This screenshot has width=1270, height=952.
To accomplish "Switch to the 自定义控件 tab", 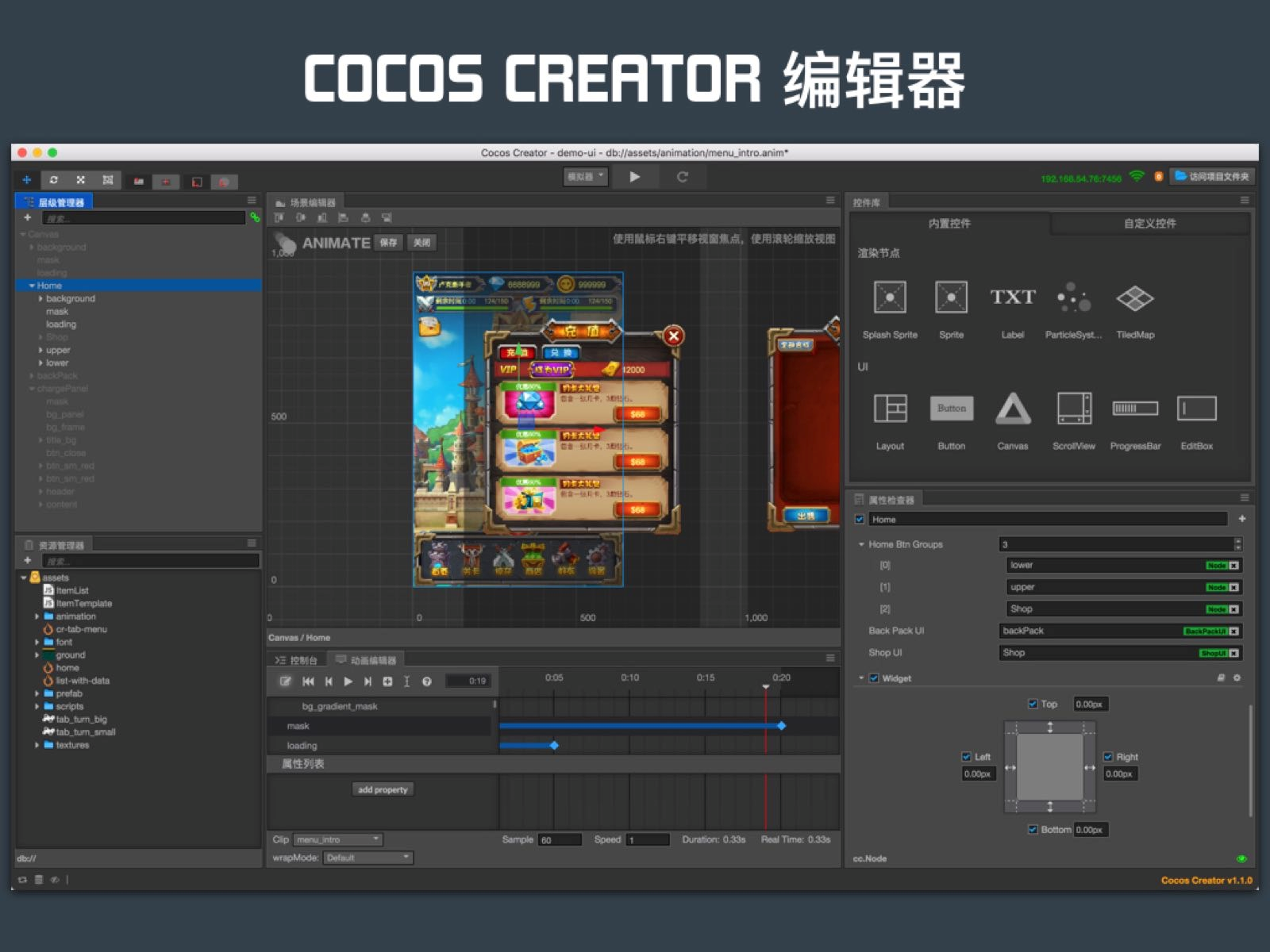I will coord(1150,224).
